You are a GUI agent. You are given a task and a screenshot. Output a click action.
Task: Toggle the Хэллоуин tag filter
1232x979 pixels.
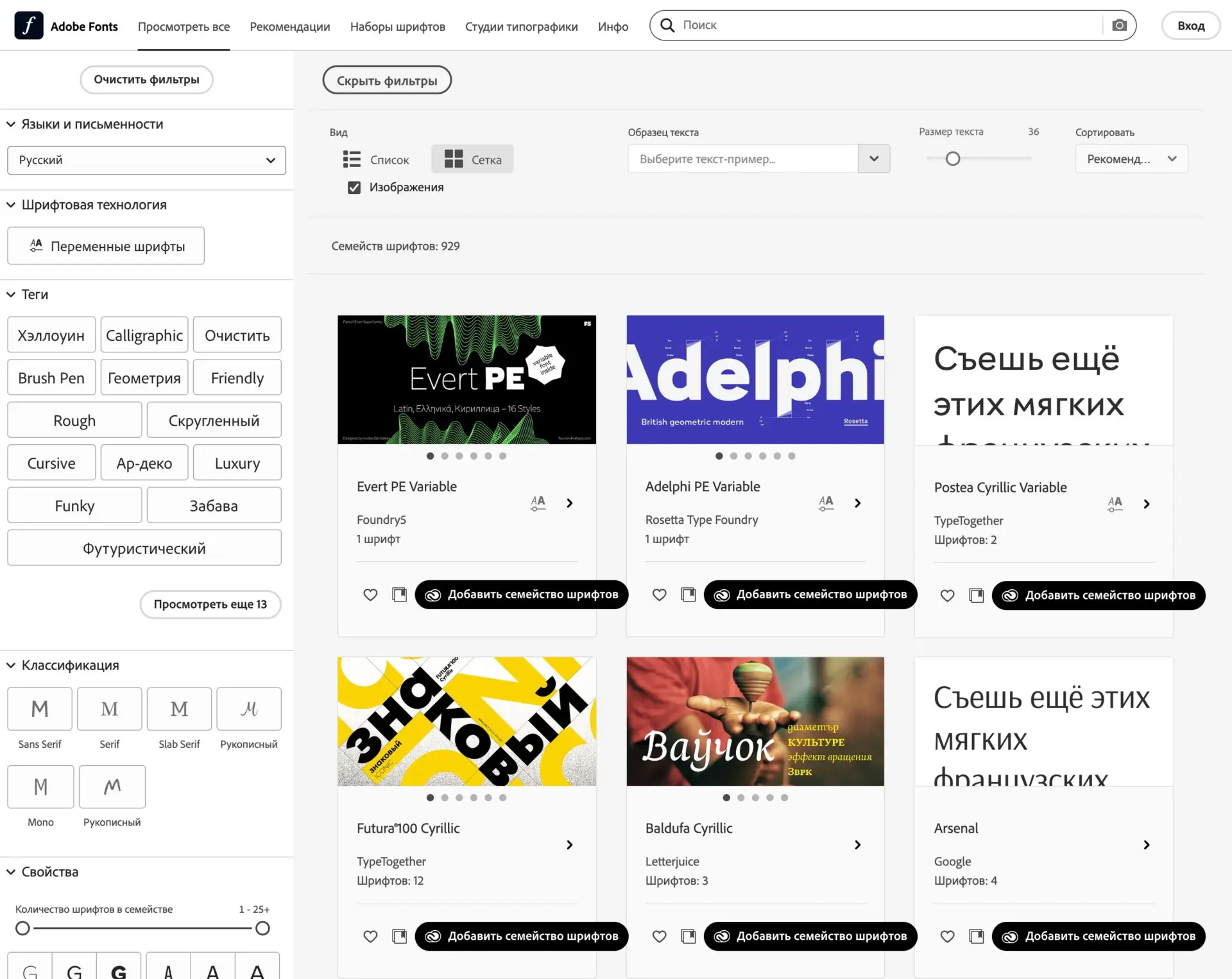tap(51, 335)
